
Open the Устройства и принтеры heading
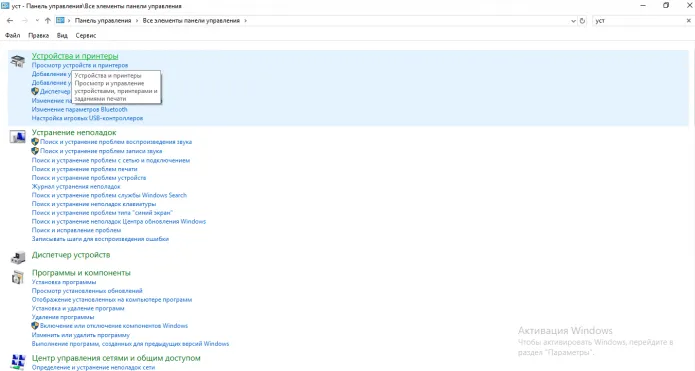pyautogui.click(x=75, y=56)
